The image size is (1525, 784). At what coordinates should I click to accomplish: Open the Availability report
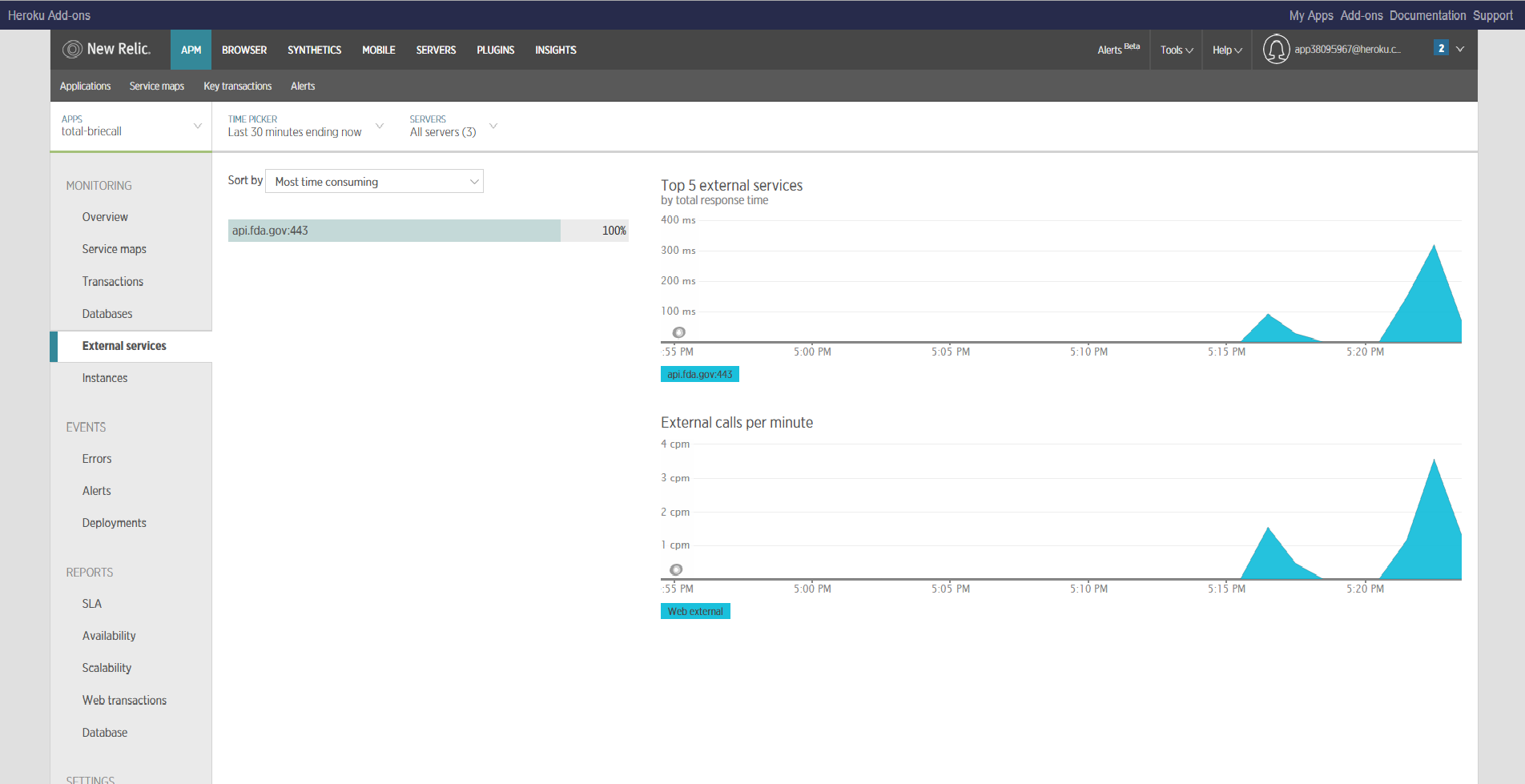109,636
